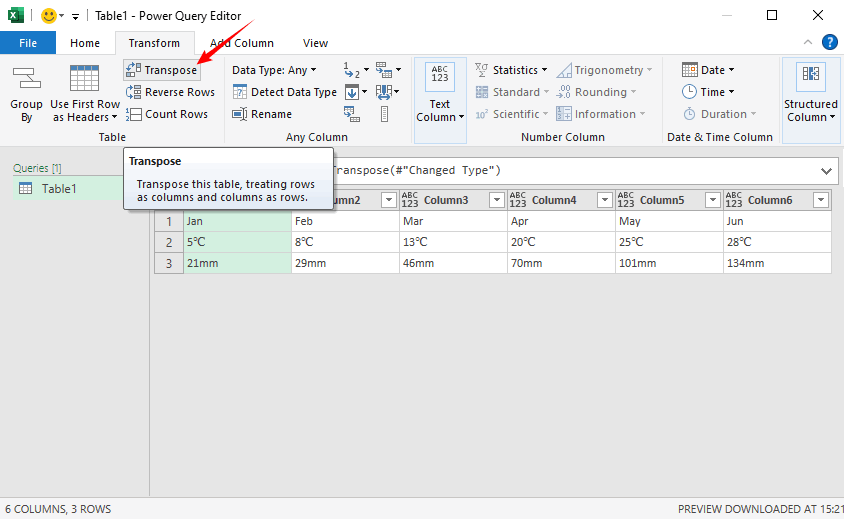844x520 pixels.
Task: Open the Column6 filter dropdown arrow
Action: (821, 200)
